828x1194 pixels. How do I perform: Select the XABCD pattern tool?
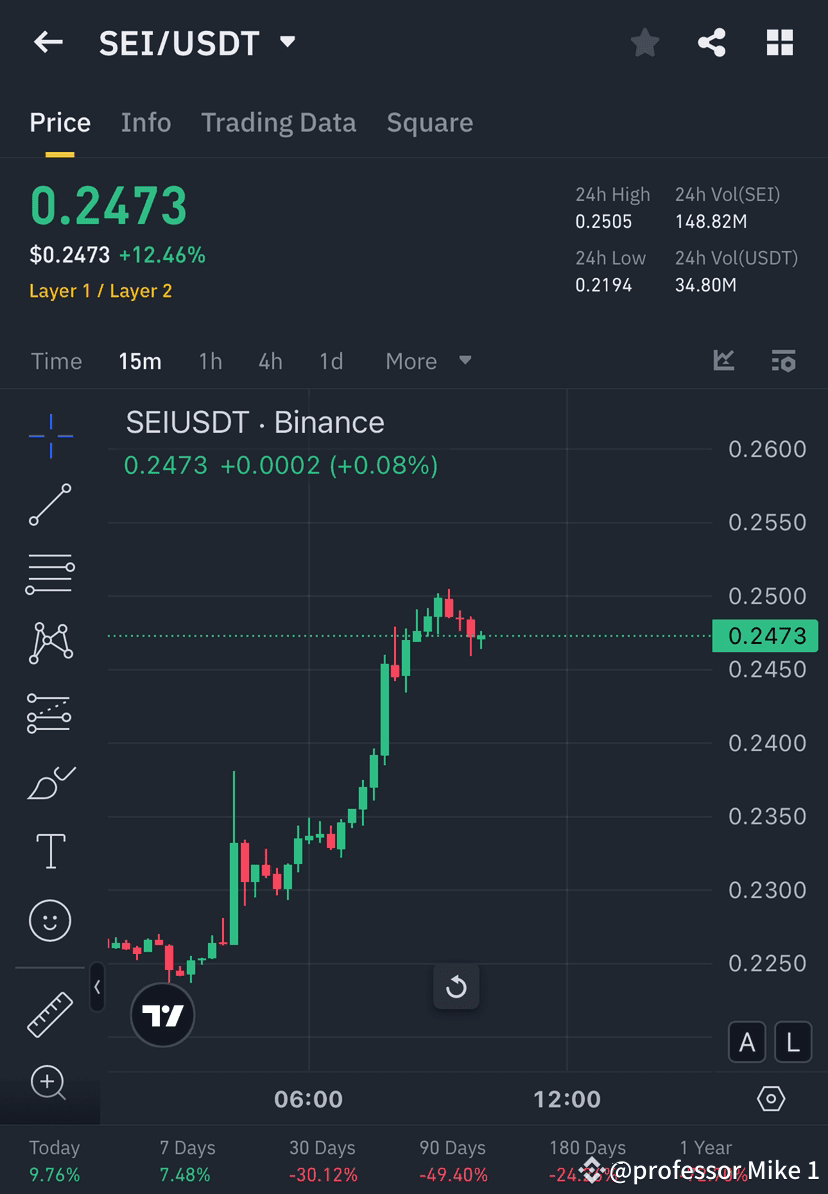[x=50, y=643]
